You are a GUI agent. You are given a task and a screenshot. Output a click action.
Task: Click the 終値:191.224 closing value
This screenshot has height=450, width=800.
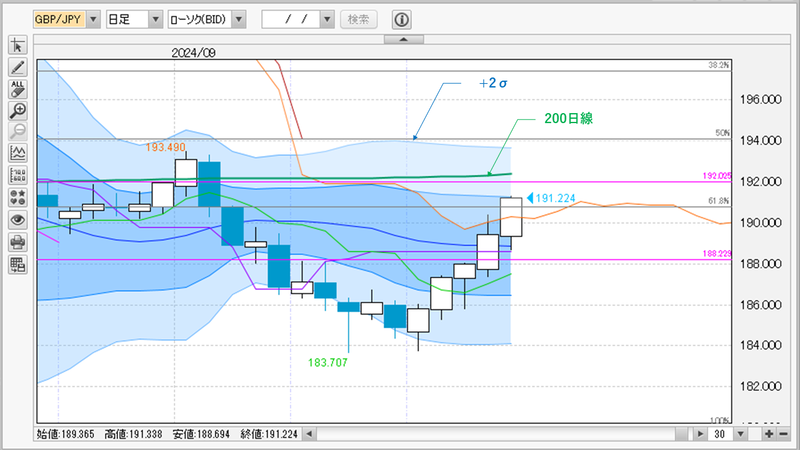click(x=269, y=434)
